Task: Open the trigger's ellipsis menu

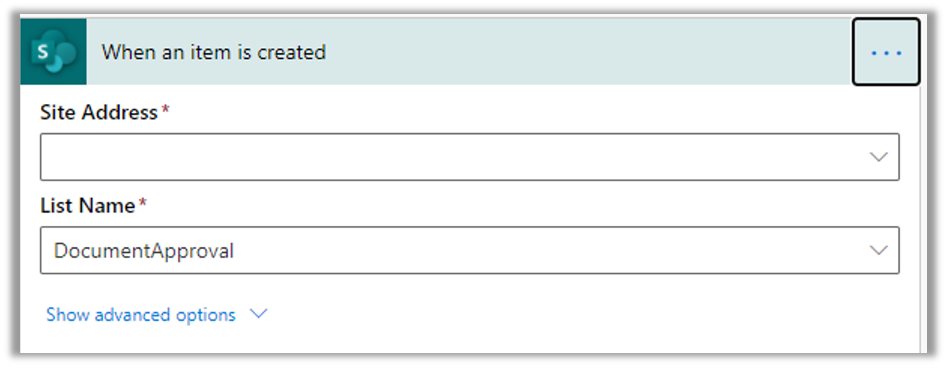Action: pos(886,52)
